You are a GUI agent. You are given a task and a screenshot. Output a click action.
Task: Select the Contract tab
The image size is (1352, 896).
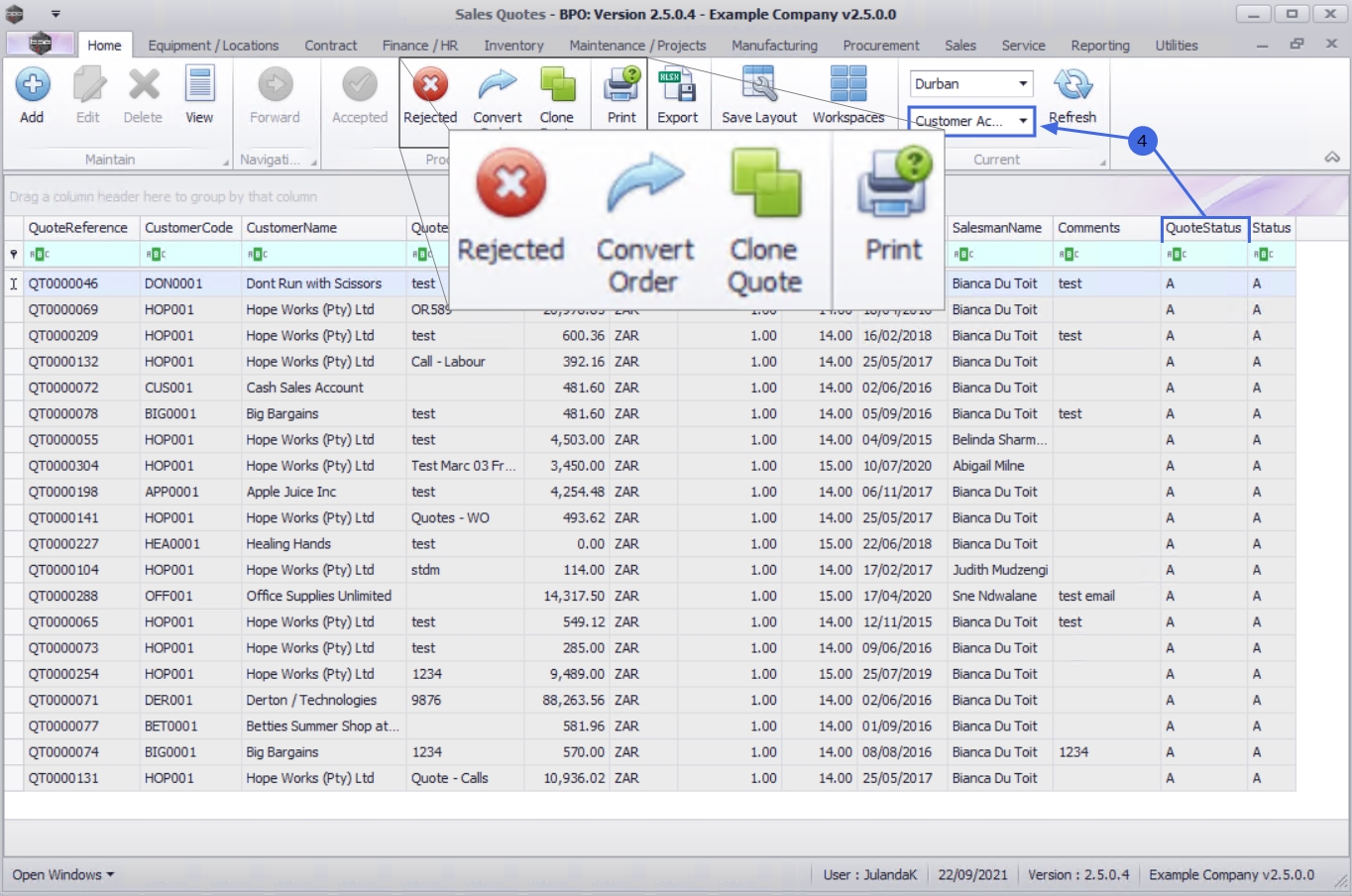coord(331,46)
